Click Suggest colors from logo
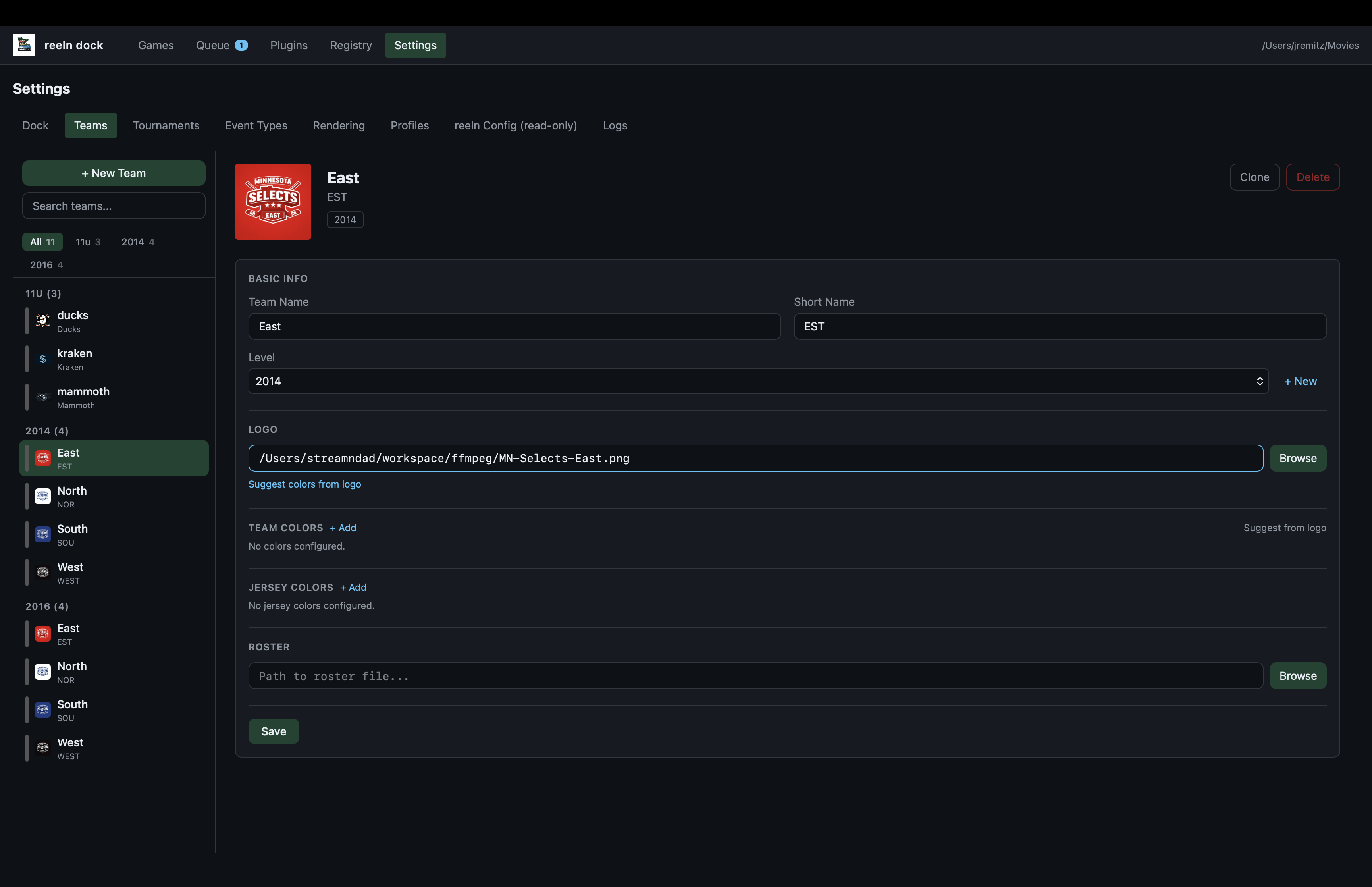 tap(304, 484)
